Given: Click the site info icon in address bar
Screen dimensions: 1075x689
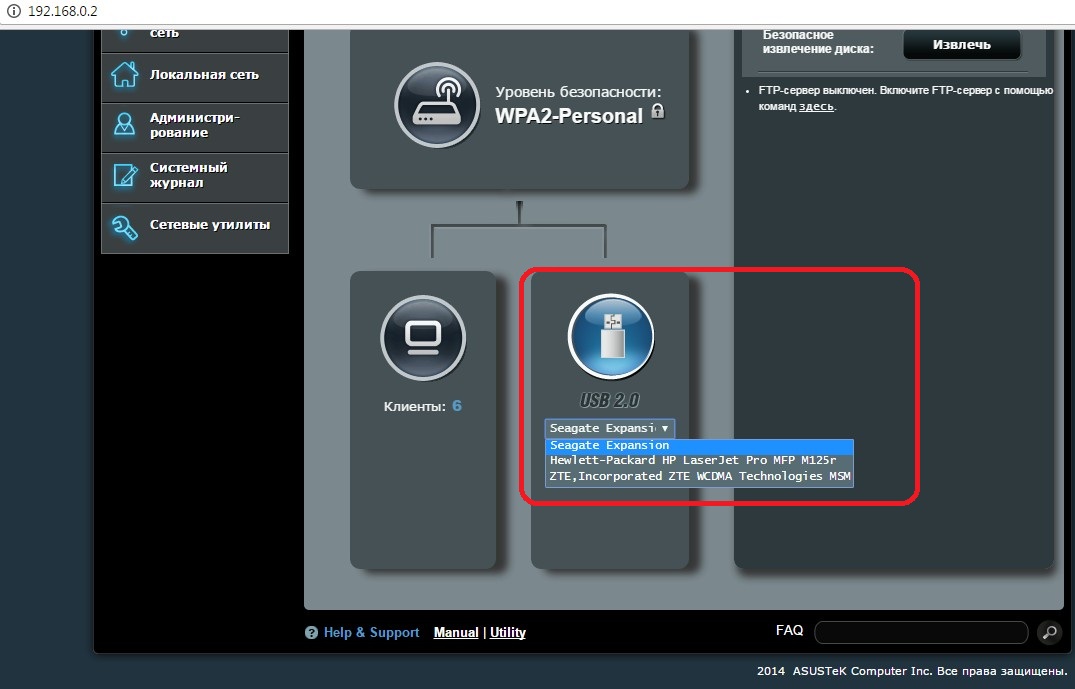Looking at the screenshot, I should pyautogui.click(x=13, y=12).
